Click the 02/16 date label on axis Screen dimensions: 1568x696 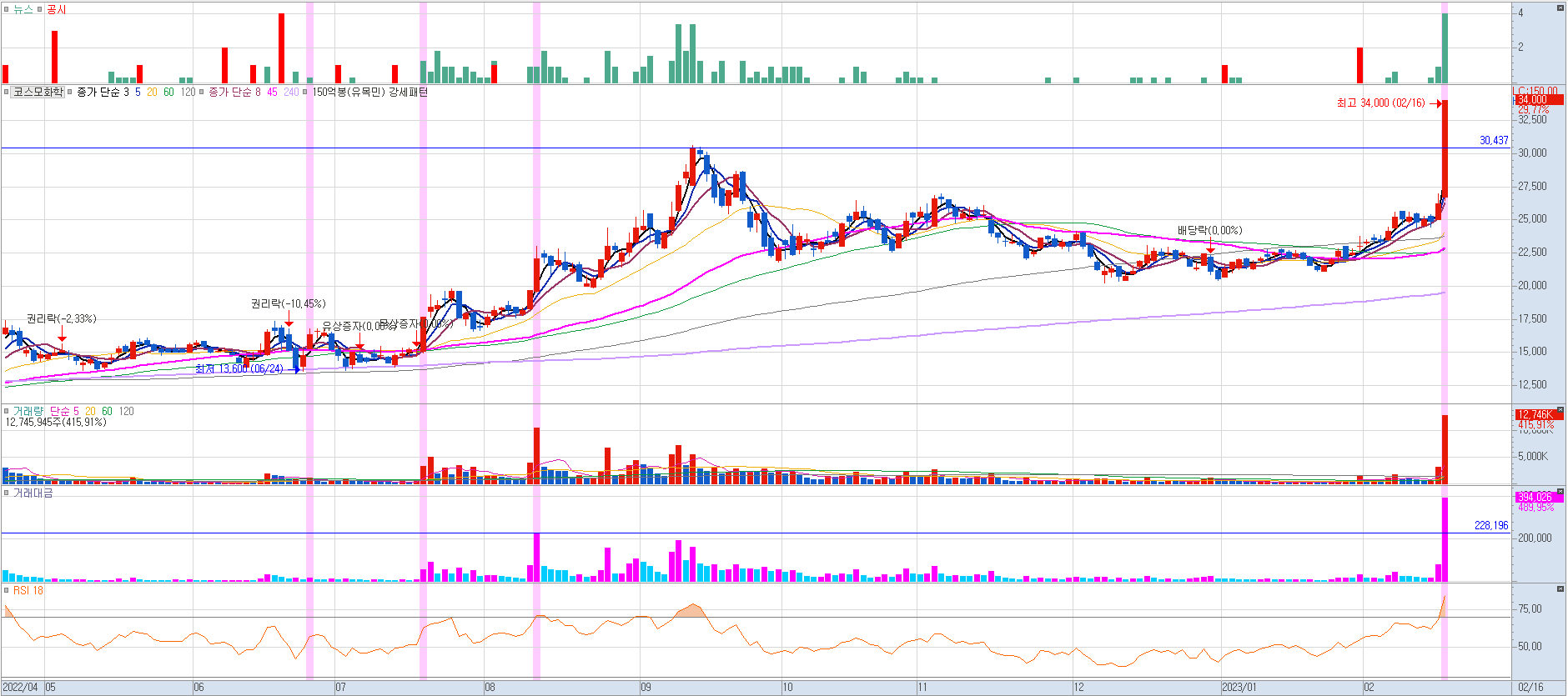pyautogui.click(x=1530, y=687)
